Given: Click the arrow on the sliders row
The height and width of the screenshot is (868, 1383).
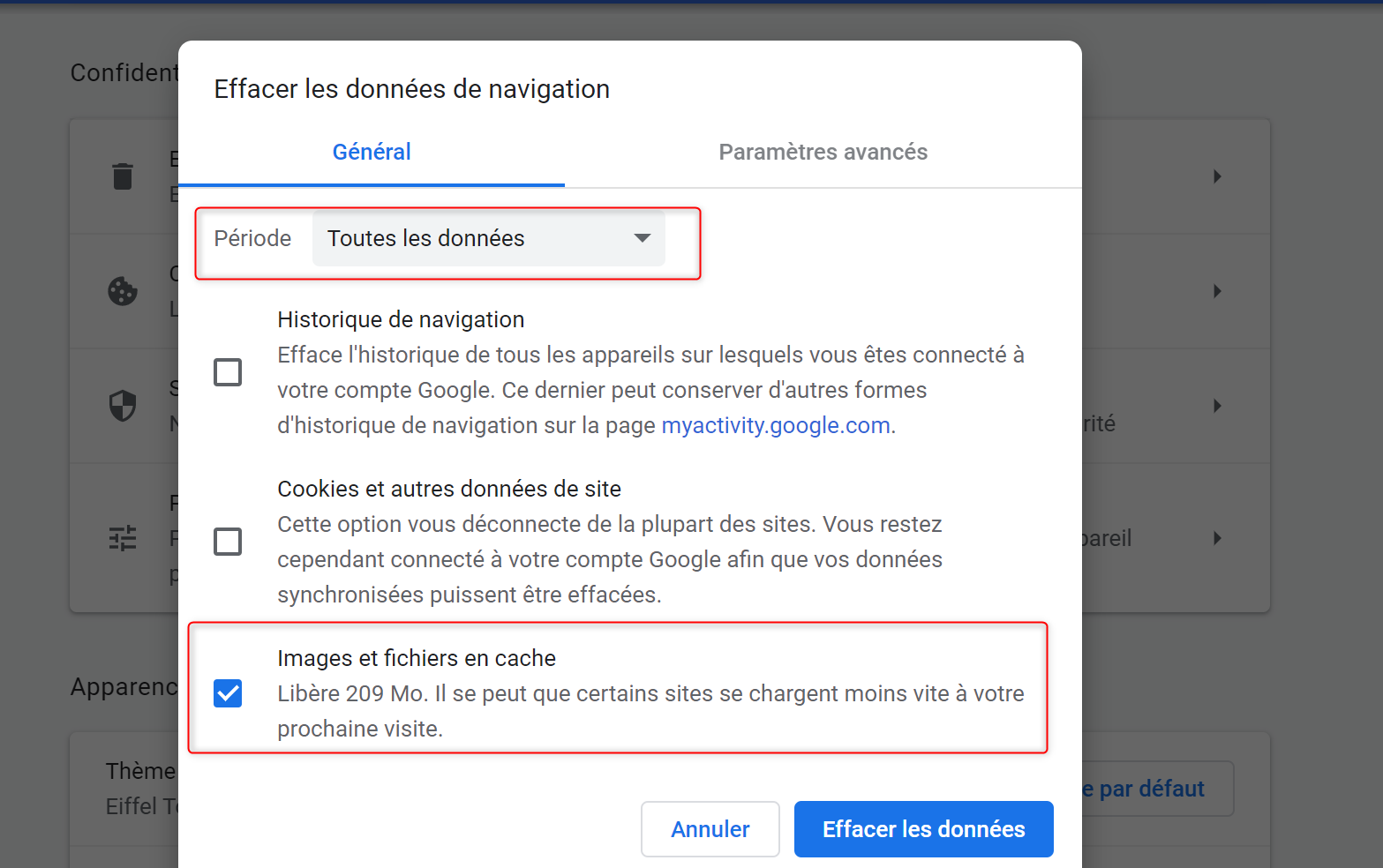Looking at the screenshot, I should [1217, 538].
